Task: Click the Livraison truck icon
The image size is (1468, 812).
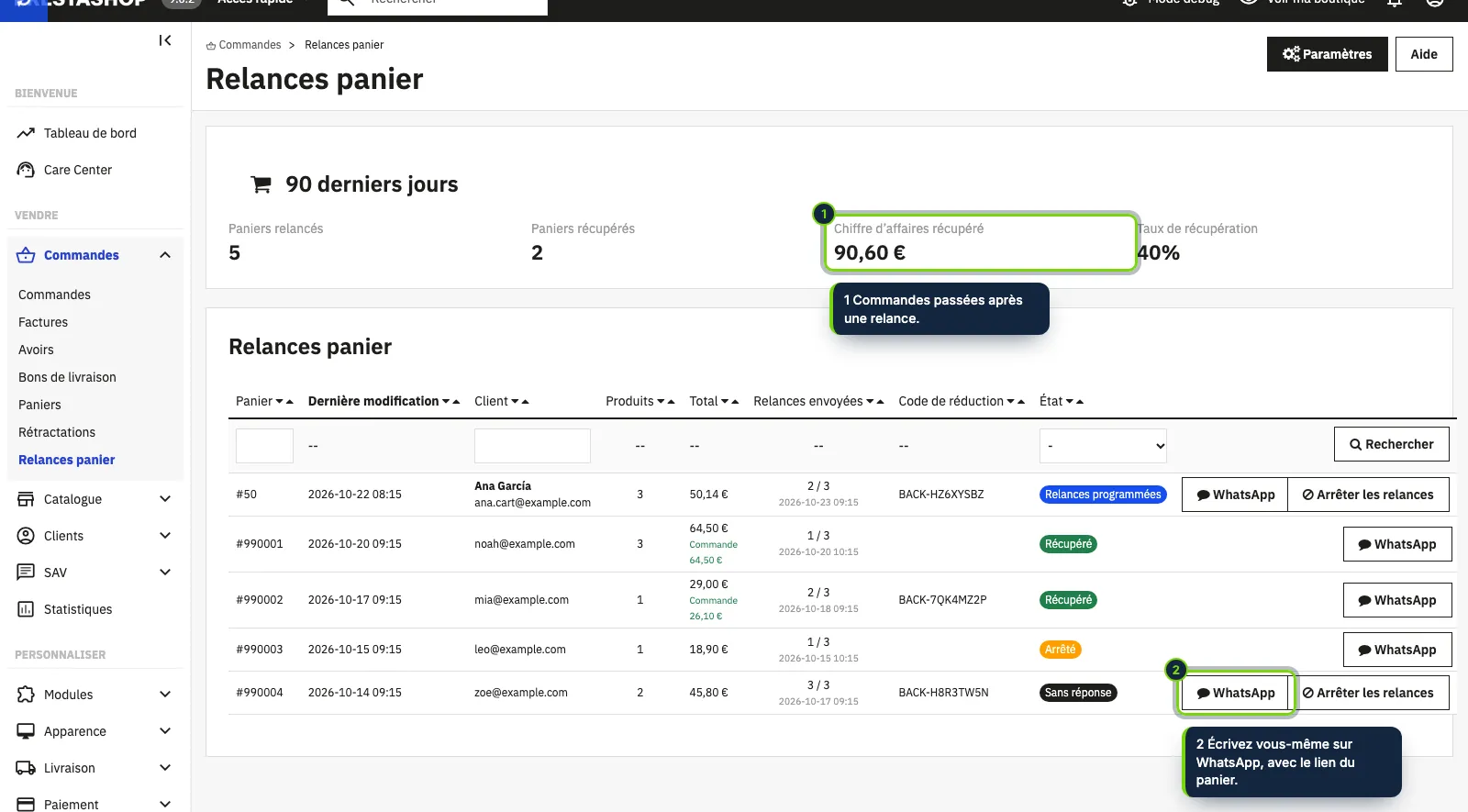Action: pos(26,768)
